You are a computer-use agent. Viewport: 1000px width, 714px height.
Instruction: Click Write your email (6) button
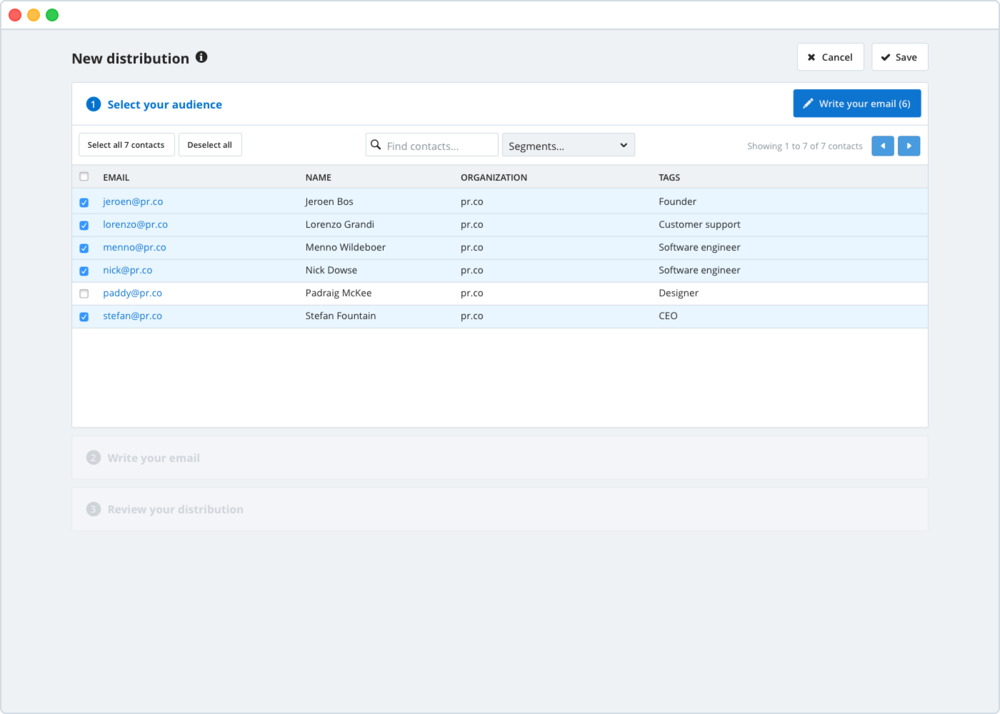point(857,103)
